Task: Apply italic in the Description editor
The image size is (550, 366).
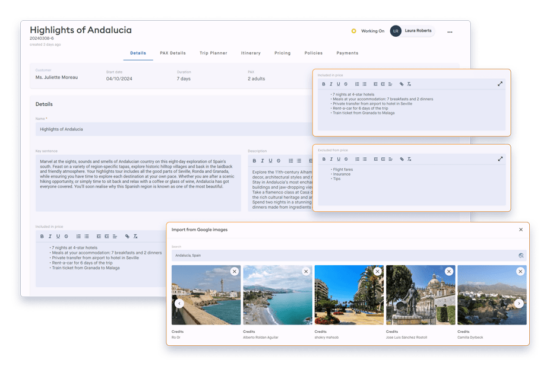Action: point(262,161)
